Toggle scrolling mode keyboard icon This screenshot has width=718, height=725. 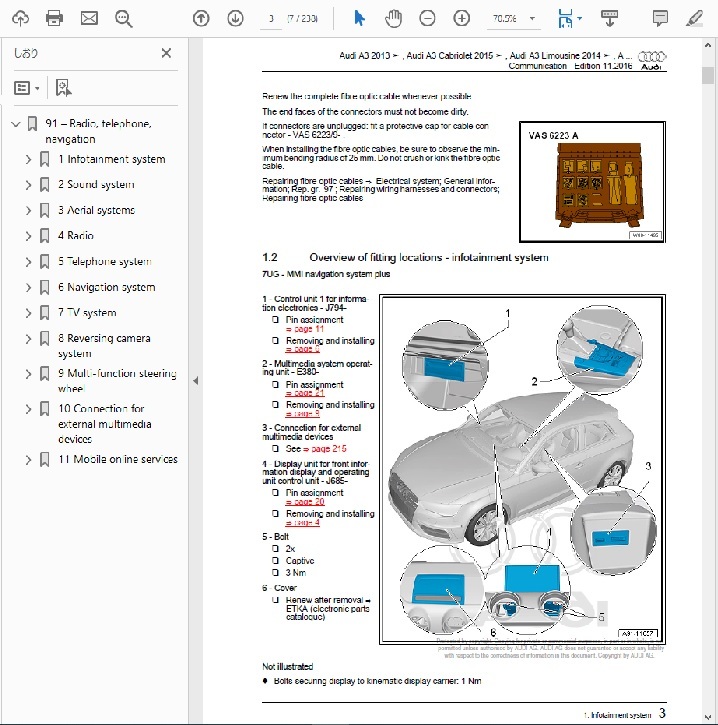609,18
